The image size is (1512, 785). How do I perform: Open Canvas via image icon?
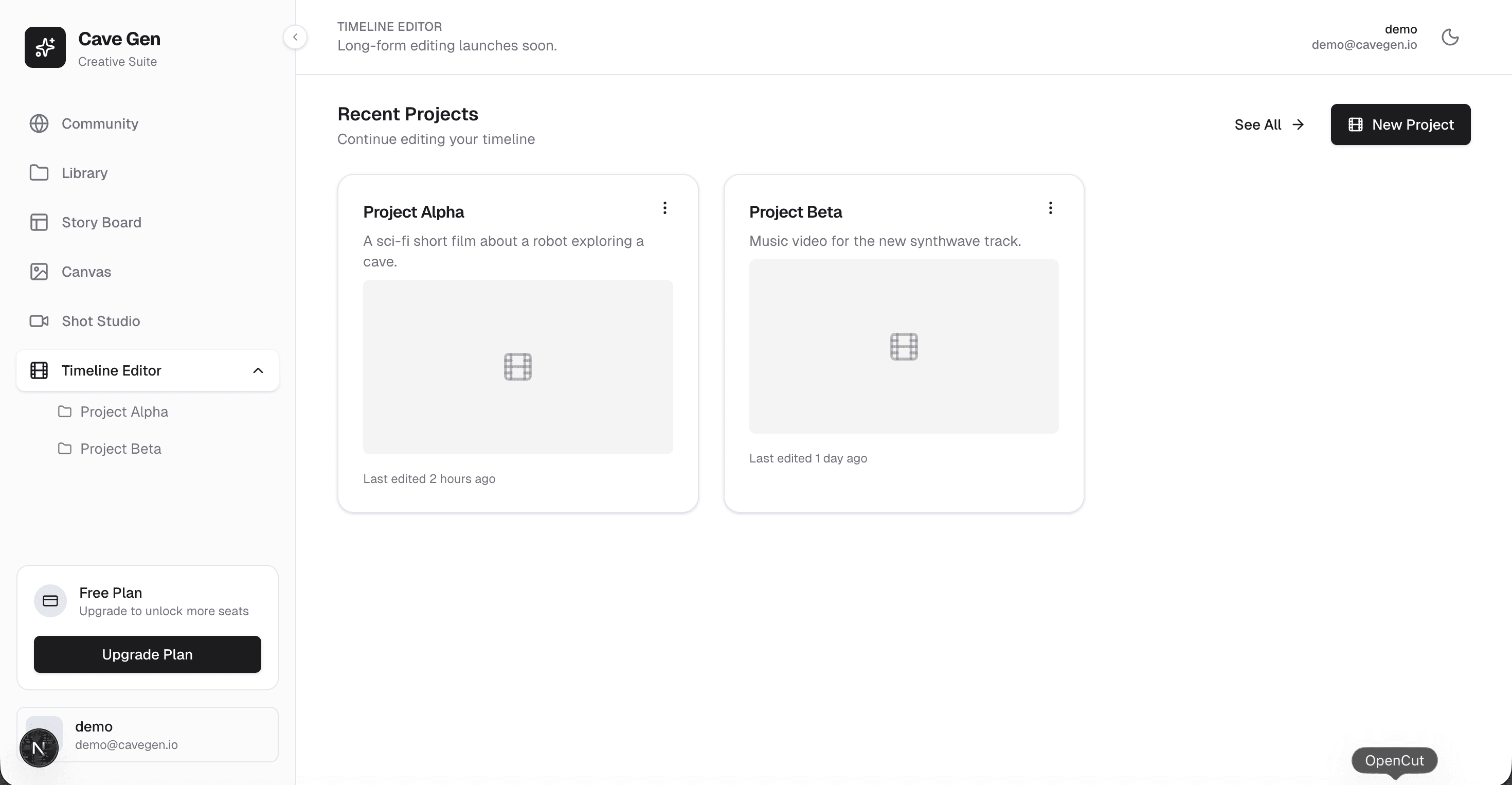(x=39, y=271)
